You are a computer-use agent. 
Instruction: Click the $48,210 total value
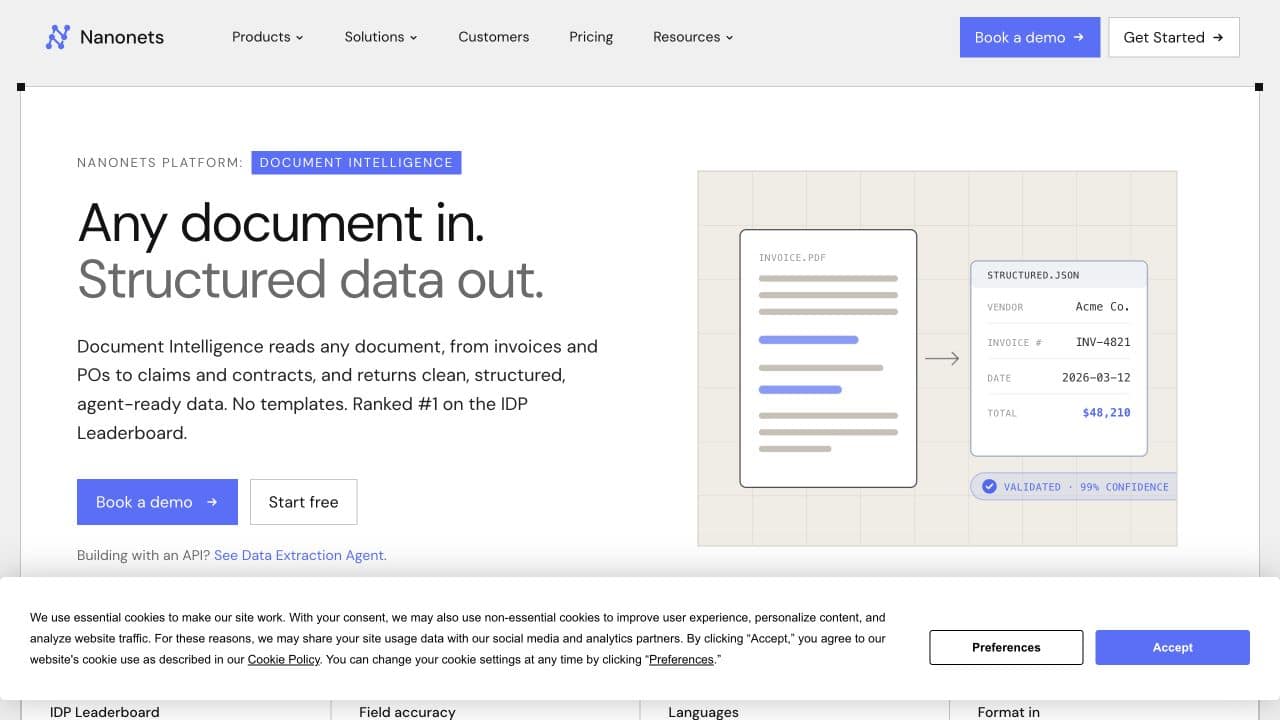click(1106, 413)
